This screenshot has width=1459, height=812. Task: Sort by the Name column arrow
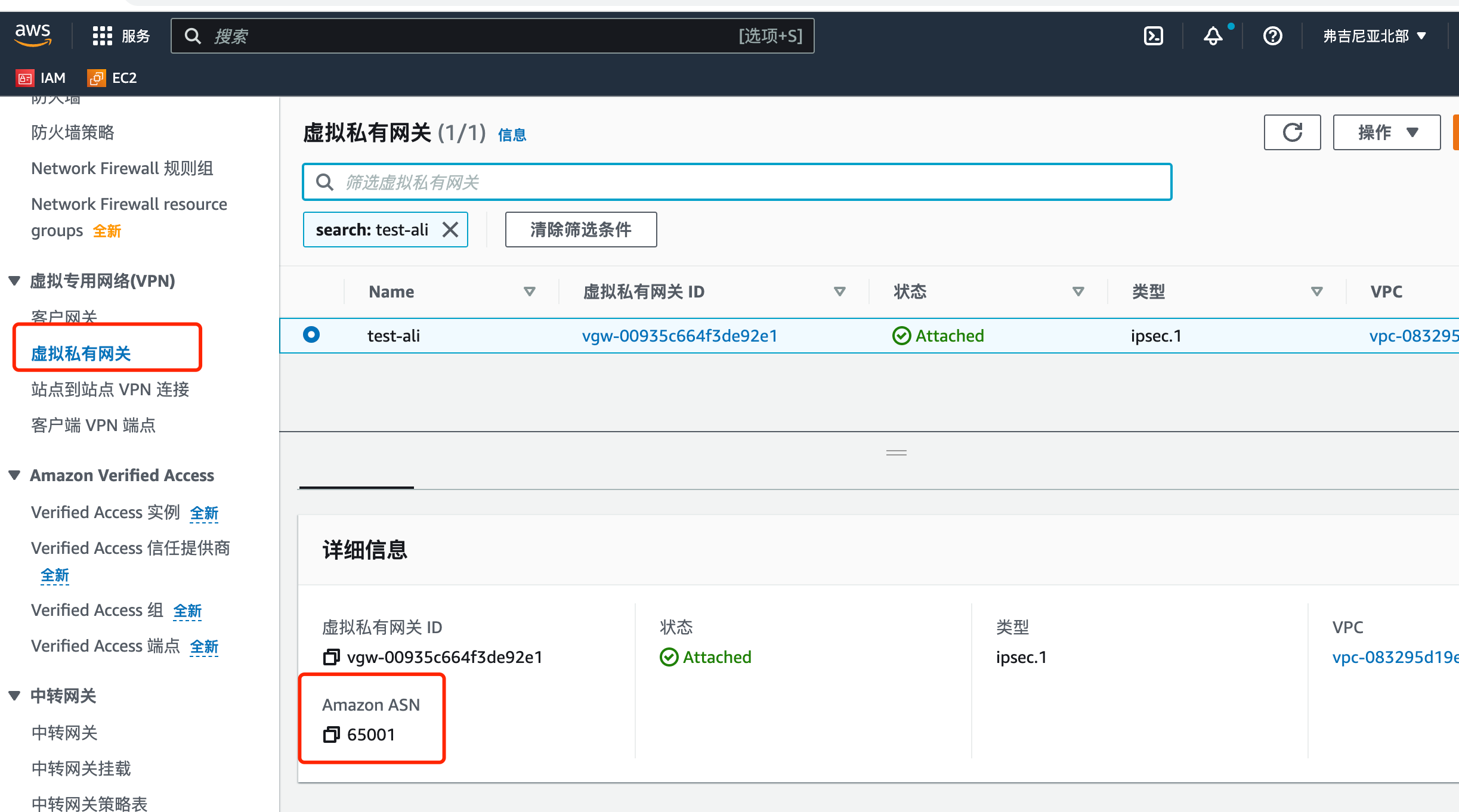(x=529, y=292)
